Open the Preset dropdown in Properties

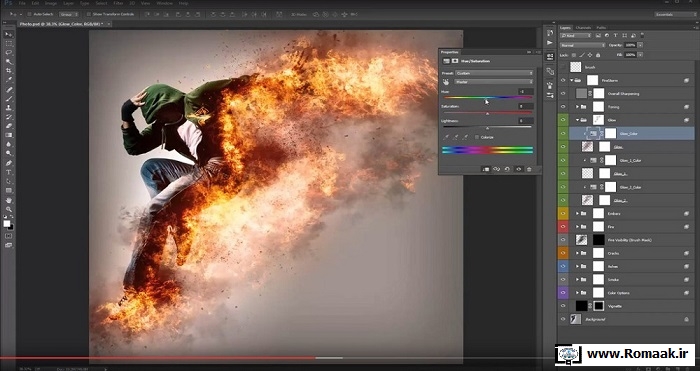[x=494, y=73]
